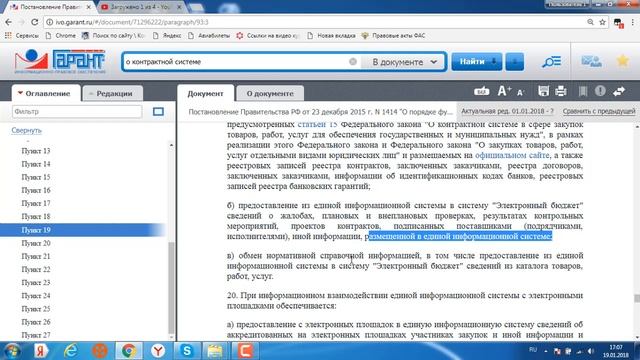This screenshot has height=360, width=640.
Task: Toggle the abc spell-check toolbar icon
Action: point(482,91)
